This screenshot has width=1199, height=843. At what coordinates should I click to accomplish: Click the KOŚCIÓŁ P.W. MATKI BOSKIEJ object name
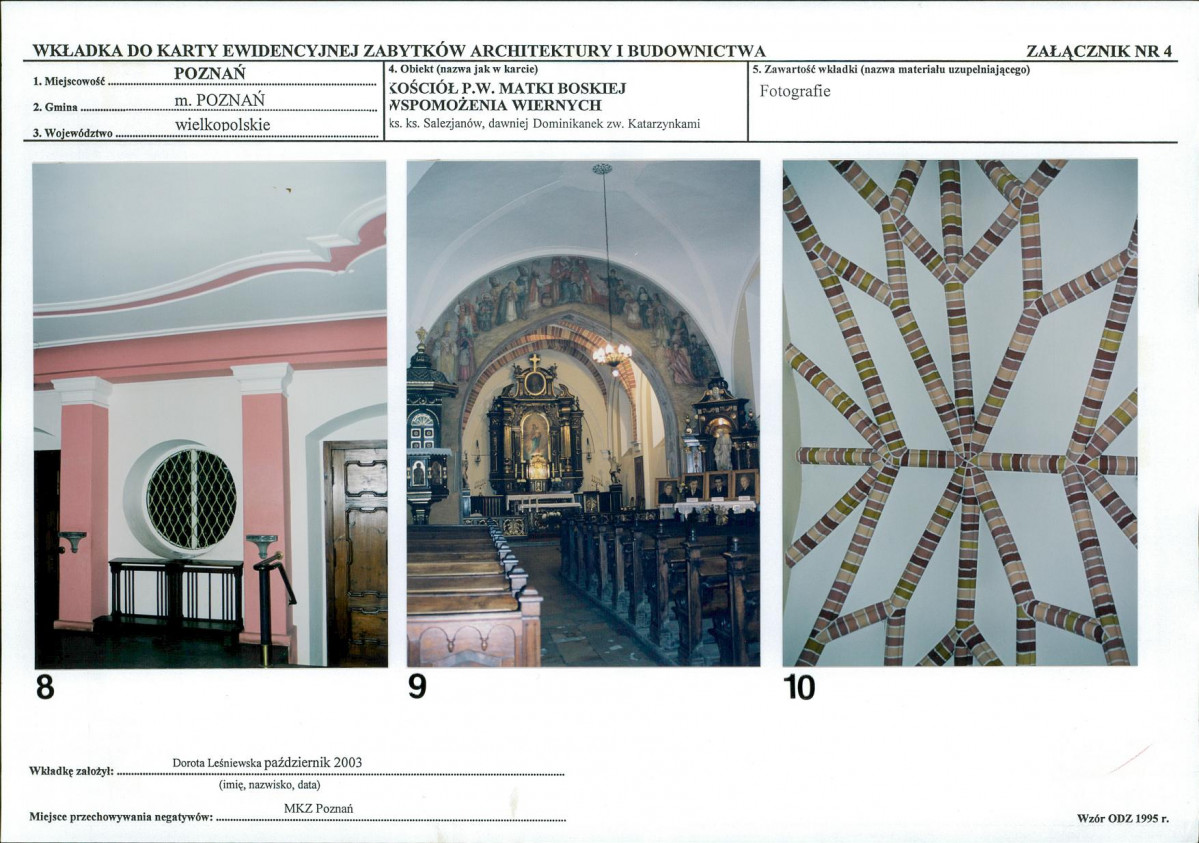pyautogui.click(x=508, y=88)
